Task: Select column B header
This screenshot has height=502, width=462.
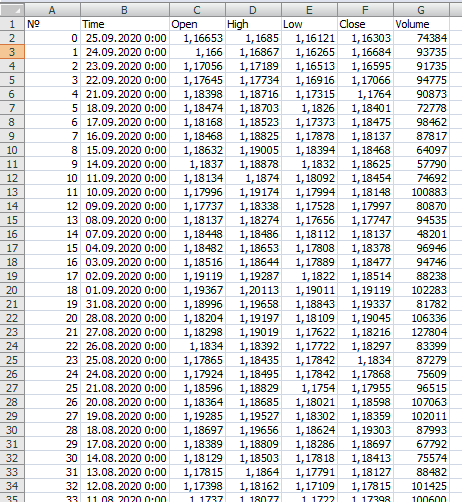Action: [125, 10]
